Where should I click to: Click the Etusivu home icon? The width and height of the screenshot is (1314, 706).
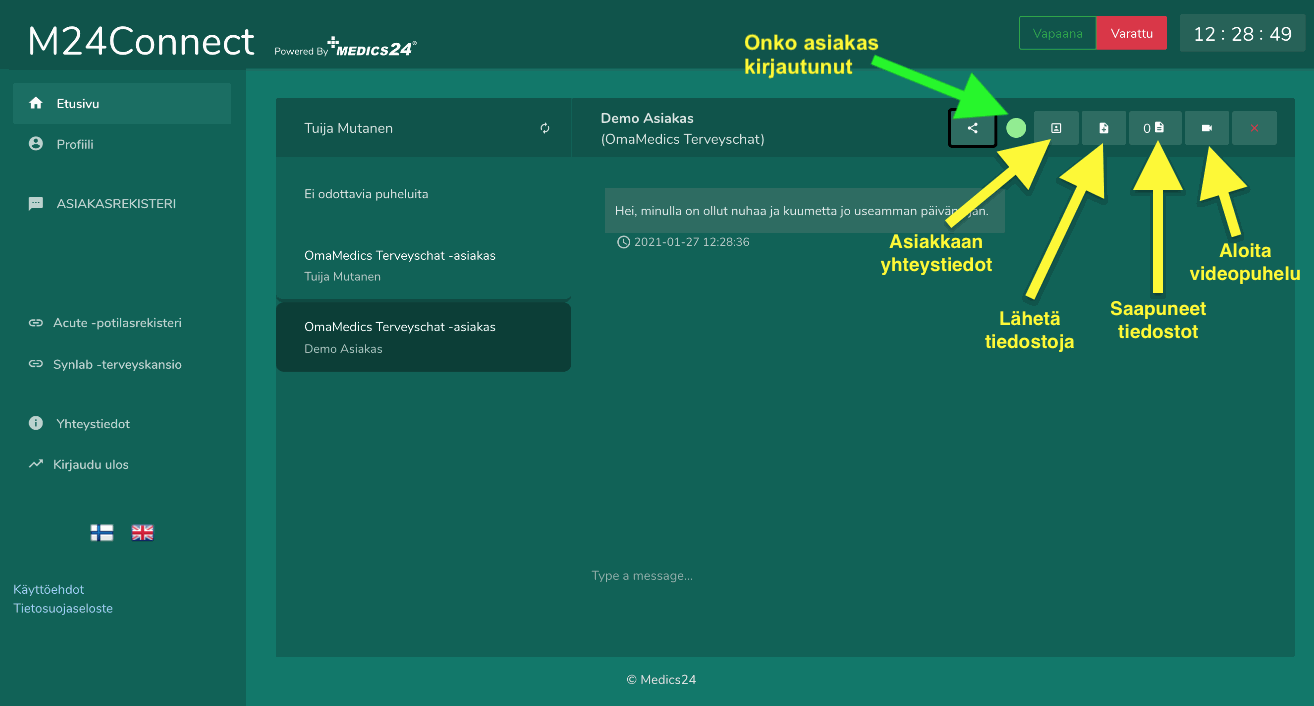point(36,103)
